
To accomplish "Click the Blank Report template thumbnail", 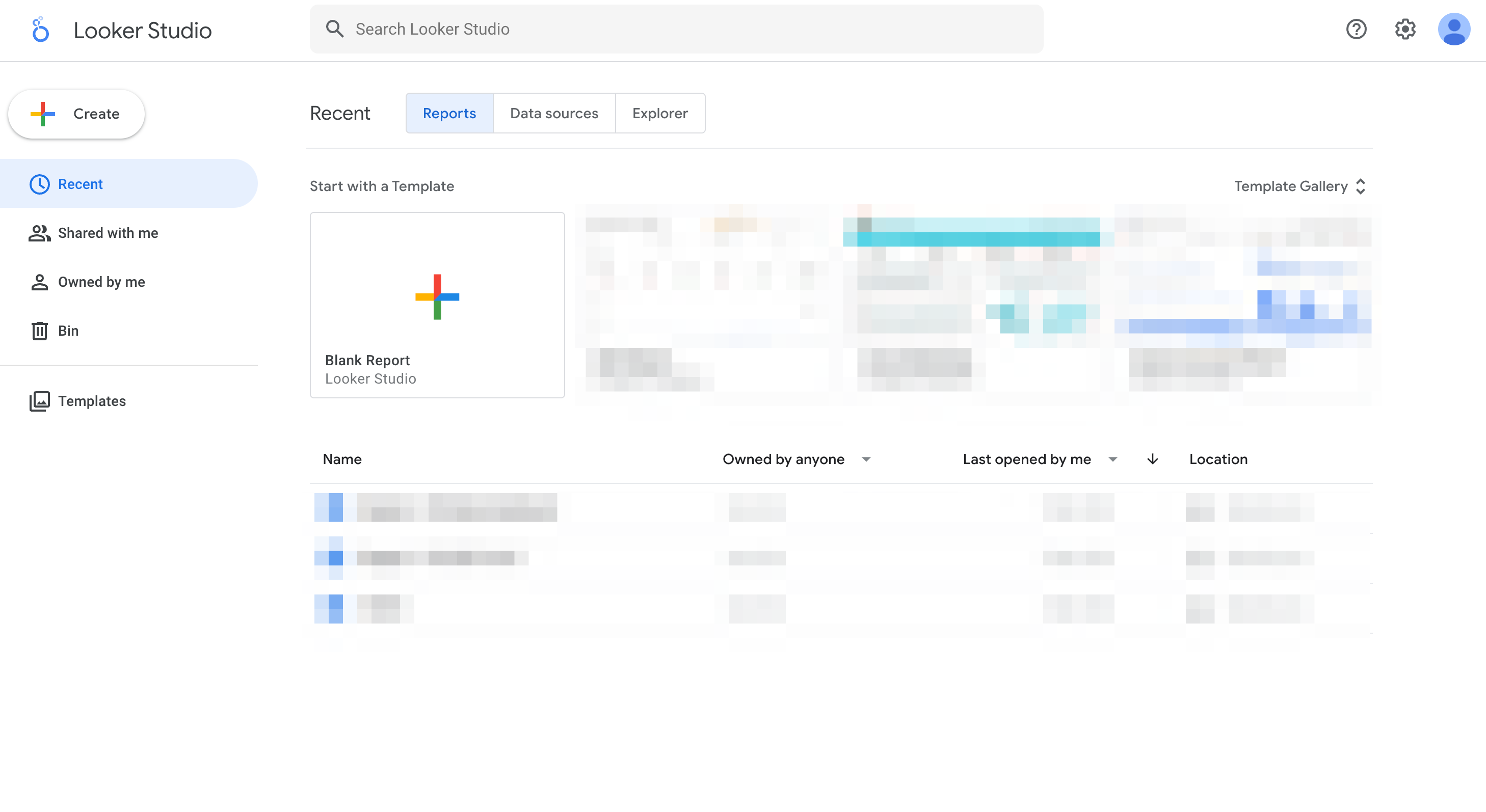I will coord(437,304).
